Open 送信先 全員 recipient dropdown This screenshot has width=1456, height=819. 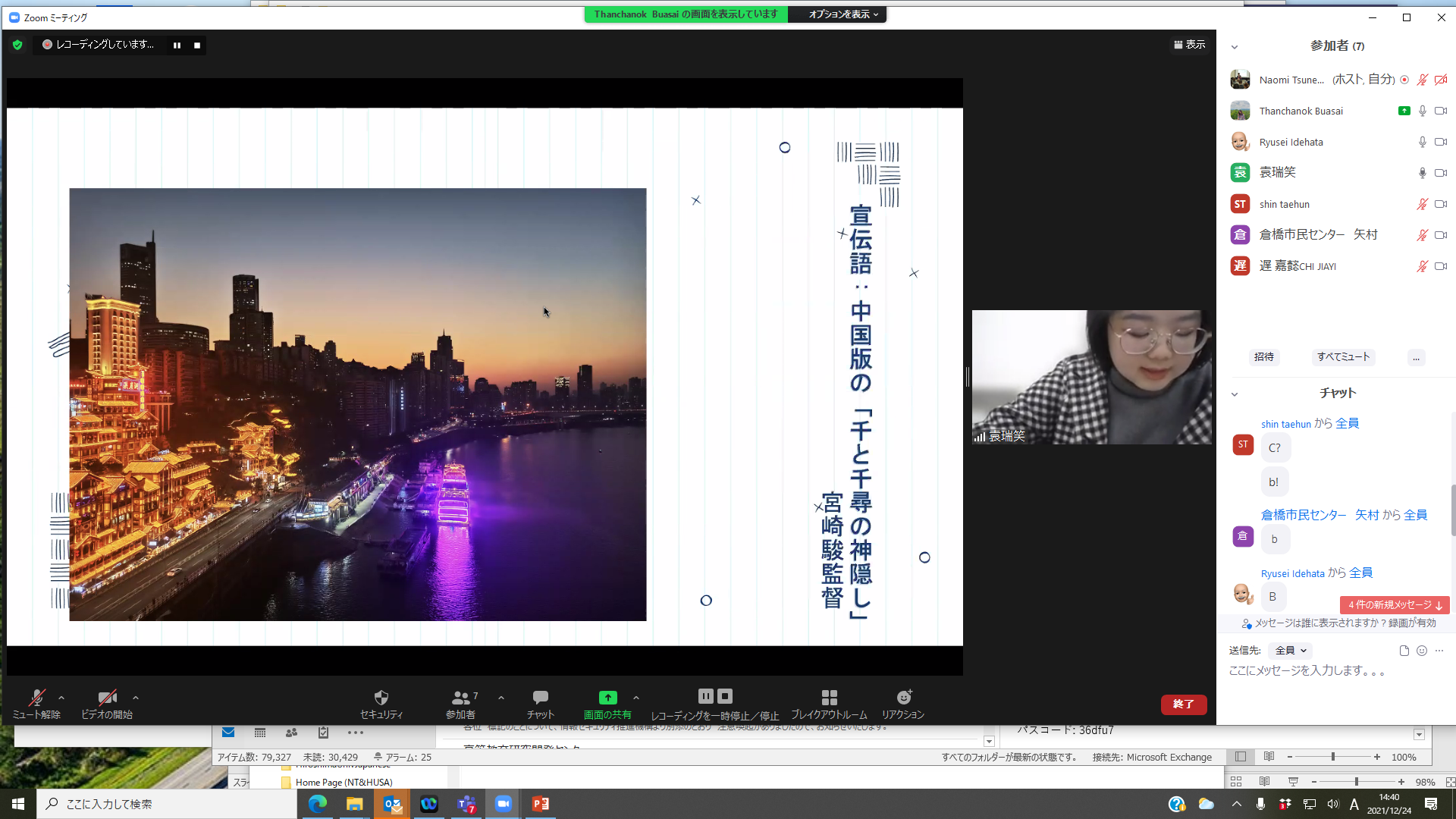tap(1291, 651)
